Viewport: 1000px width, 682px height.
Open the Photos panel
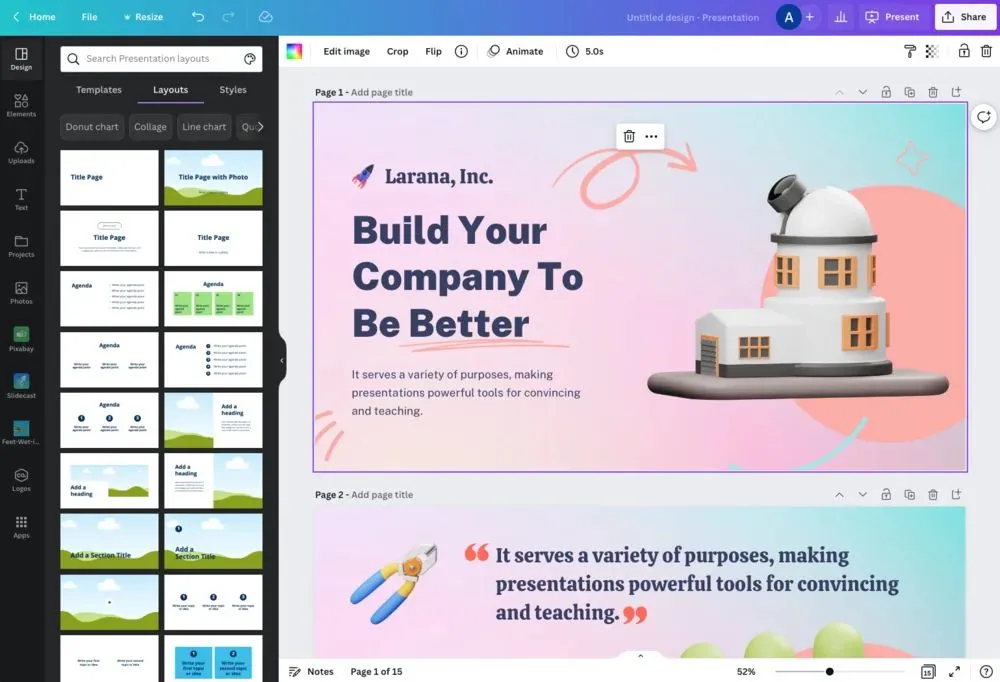coord(21,293)
